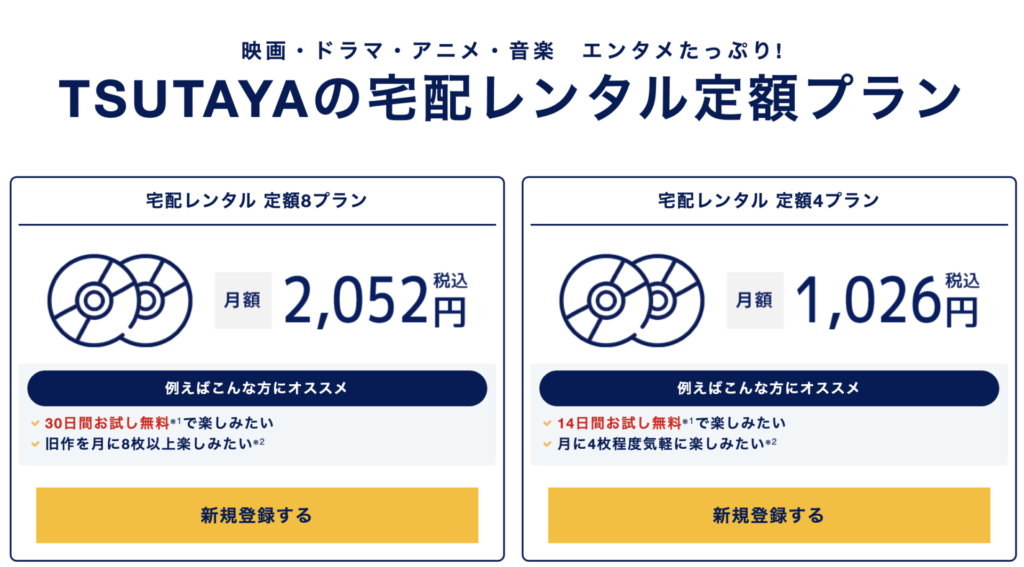Click 例えばこんな方にオススメ banner in 定額4プラン
The width and height of the screenshot is (1024, 567).
click(x=769, y=389)
